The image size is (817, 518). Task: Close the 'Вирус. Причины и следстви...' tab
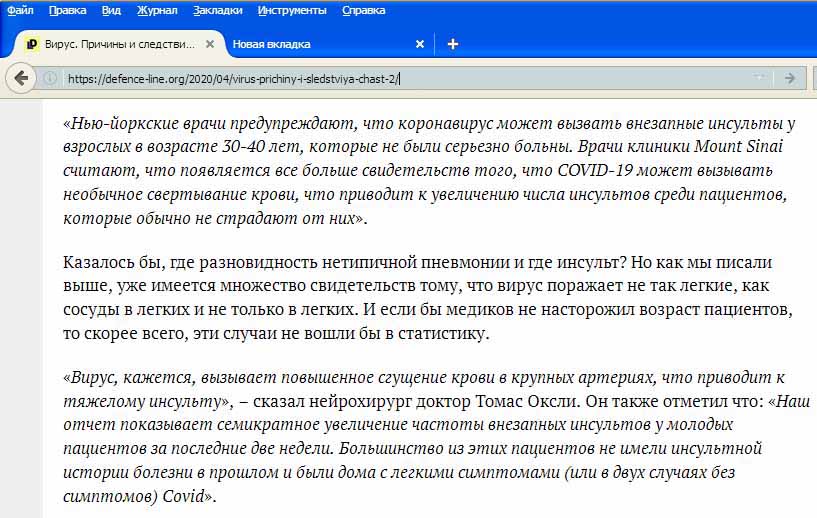click(x=210, y=44)
